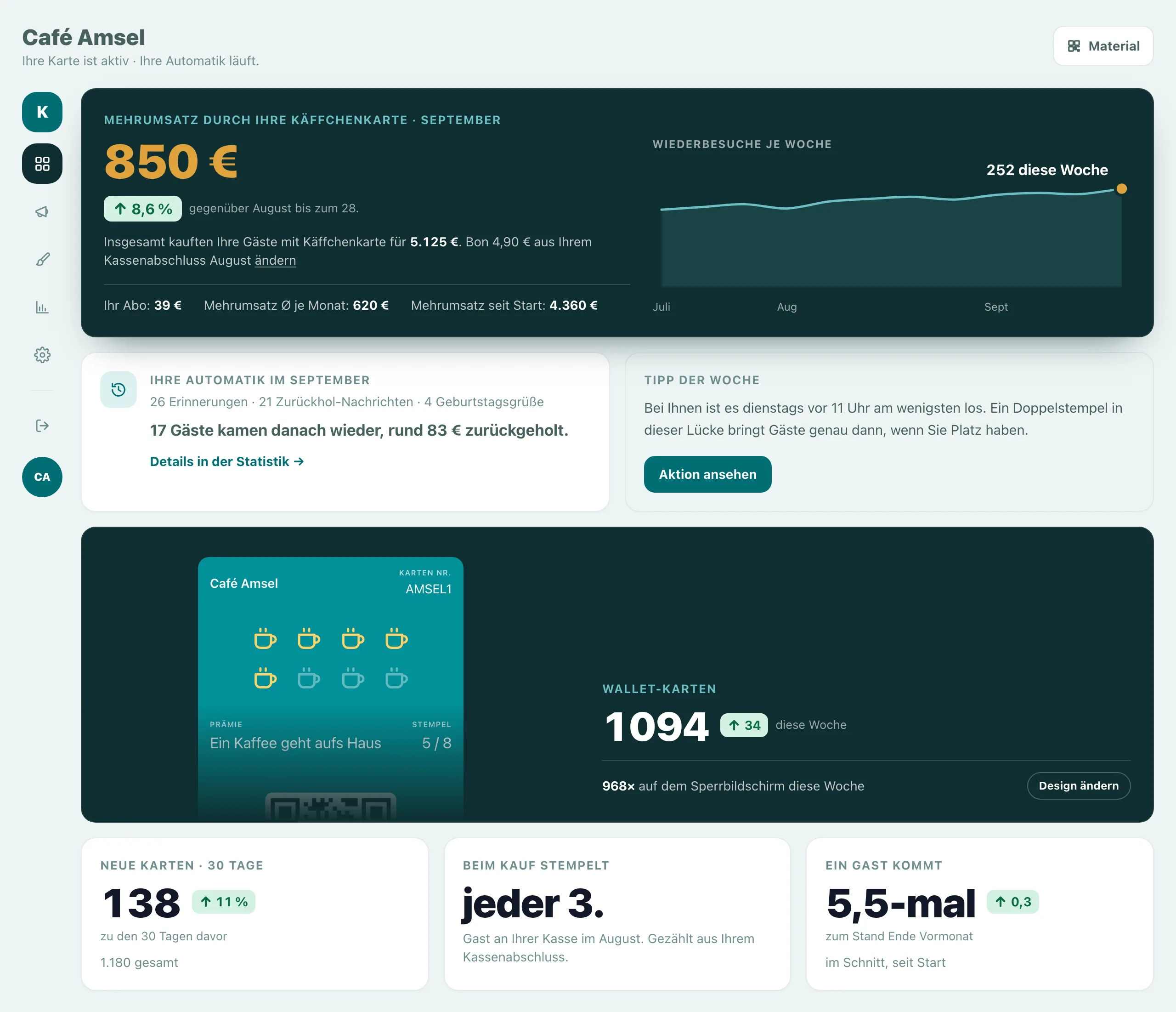
Task: Click the '5,5-mal' stat value
Action: click(x=901, y=904)
